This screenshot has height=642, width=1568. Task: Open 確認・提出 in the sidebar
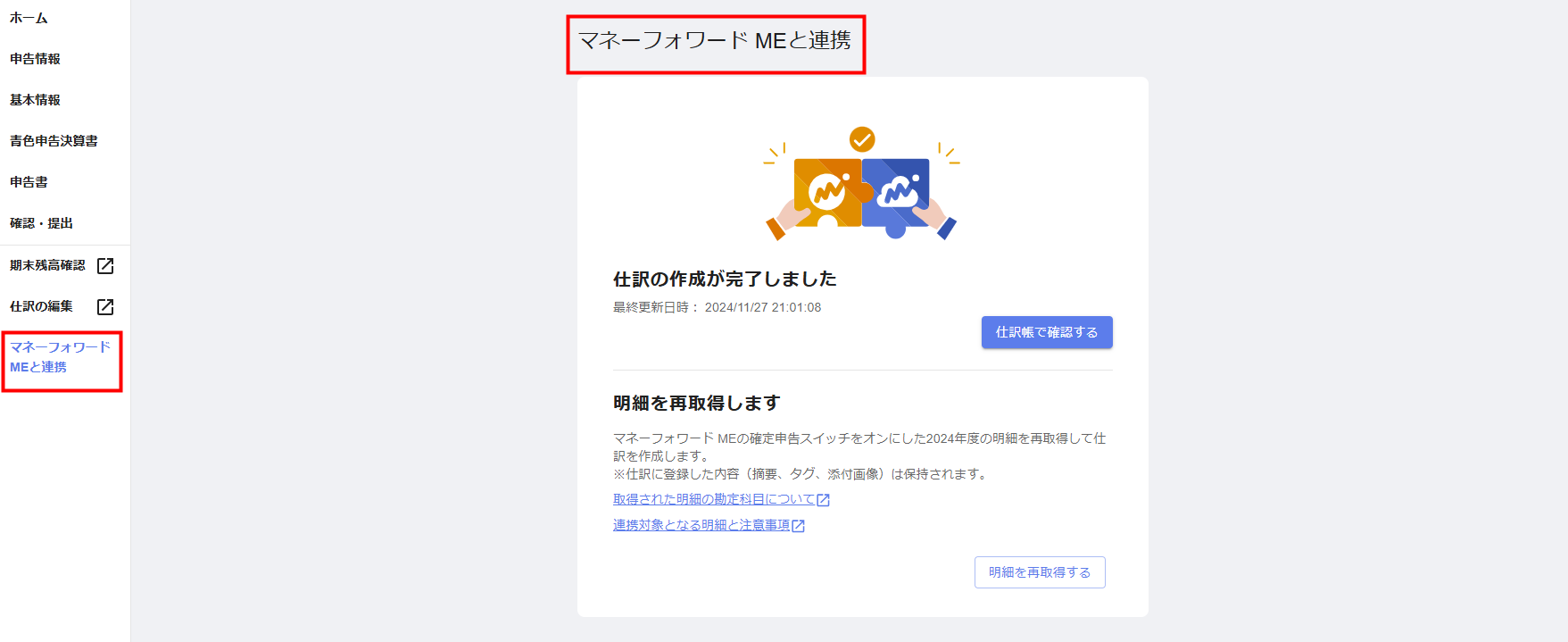41,223
